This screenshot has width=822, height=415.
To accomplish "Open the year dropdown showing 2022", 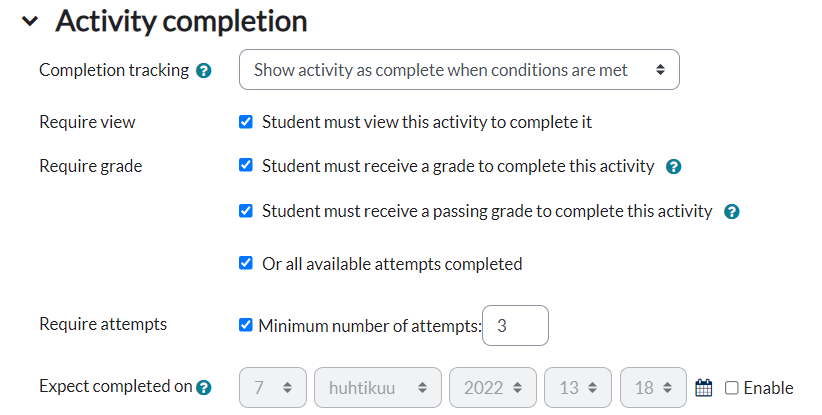I will 492,387.
